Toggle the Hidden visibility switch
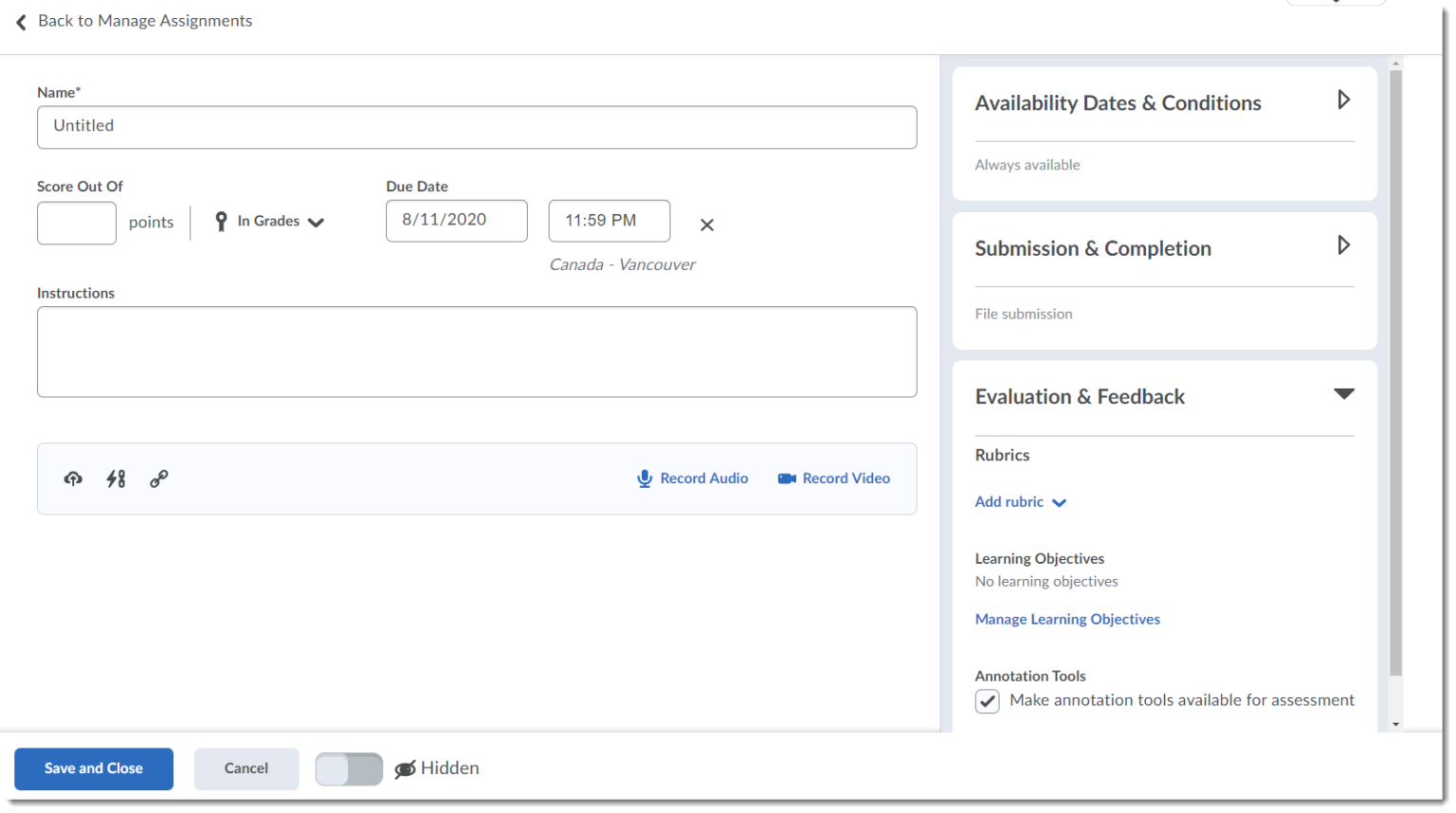The height and width of the screenshot is (813, 1456). (349, 768)
